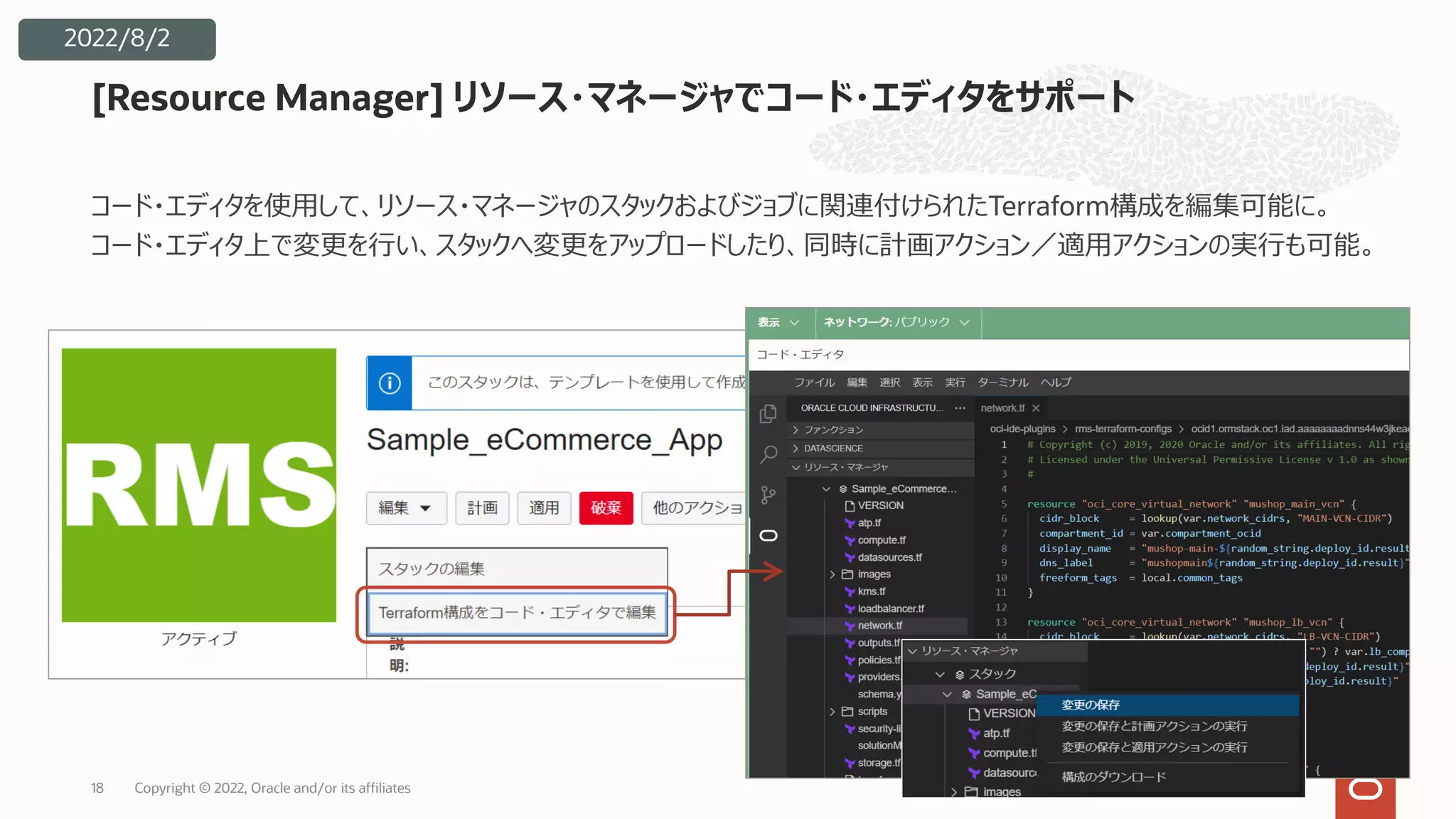
Task: Open the 編集 menu in code editor menubar
Action: pos(857,382)
